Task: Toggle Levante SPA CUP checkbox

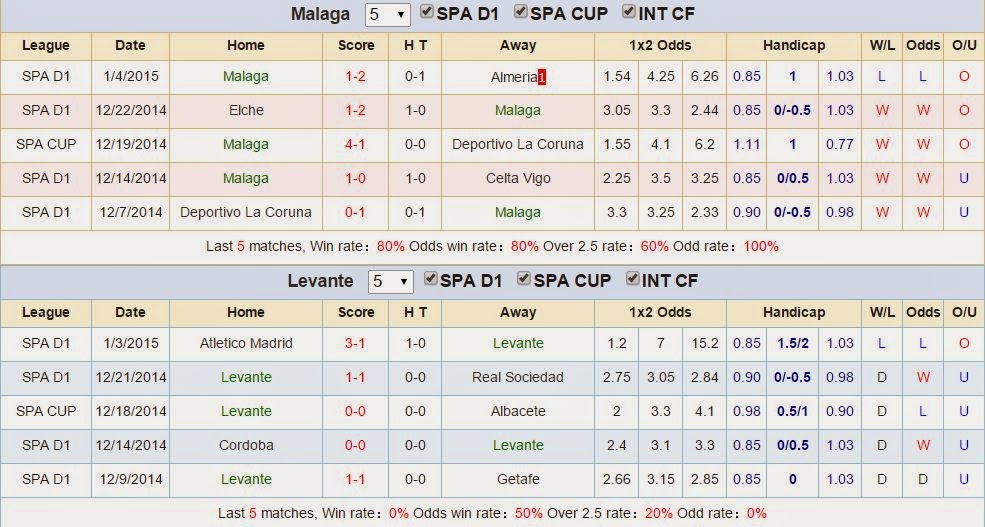Action: point(524,278)
